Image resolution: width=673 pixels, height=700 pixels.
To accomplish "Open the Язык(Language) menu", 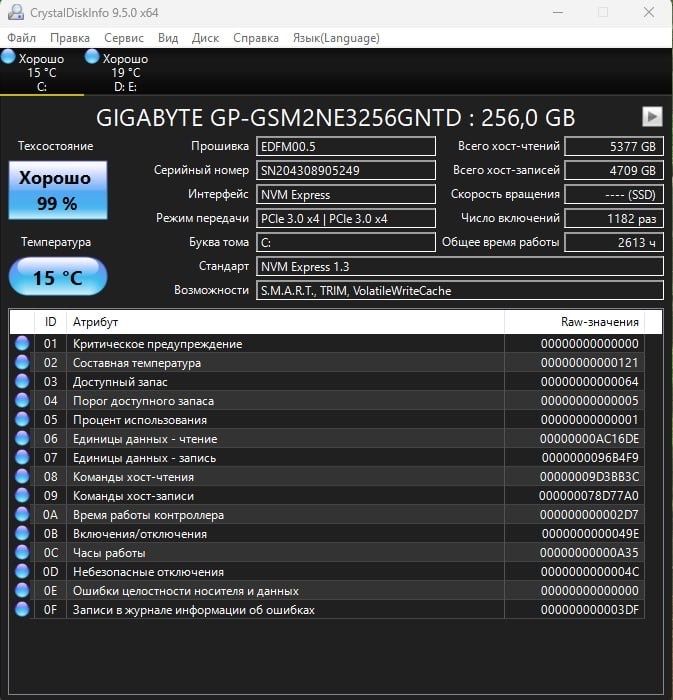I will [x=336, y=38].
